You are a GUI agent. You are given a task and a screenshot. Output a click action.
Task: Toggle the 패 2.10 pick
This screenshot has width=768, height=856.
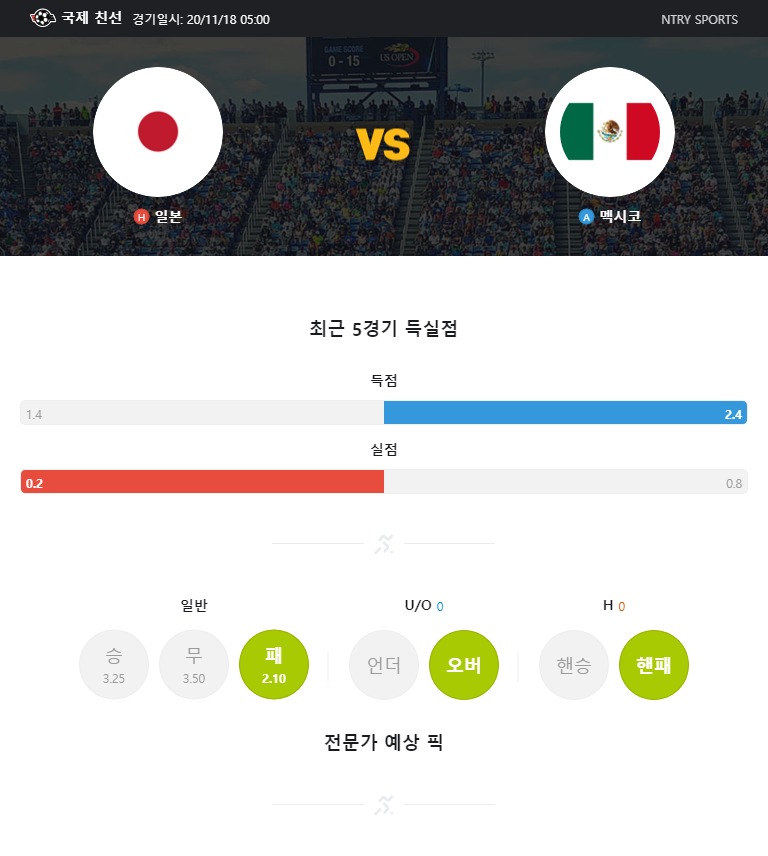[274, 665]
